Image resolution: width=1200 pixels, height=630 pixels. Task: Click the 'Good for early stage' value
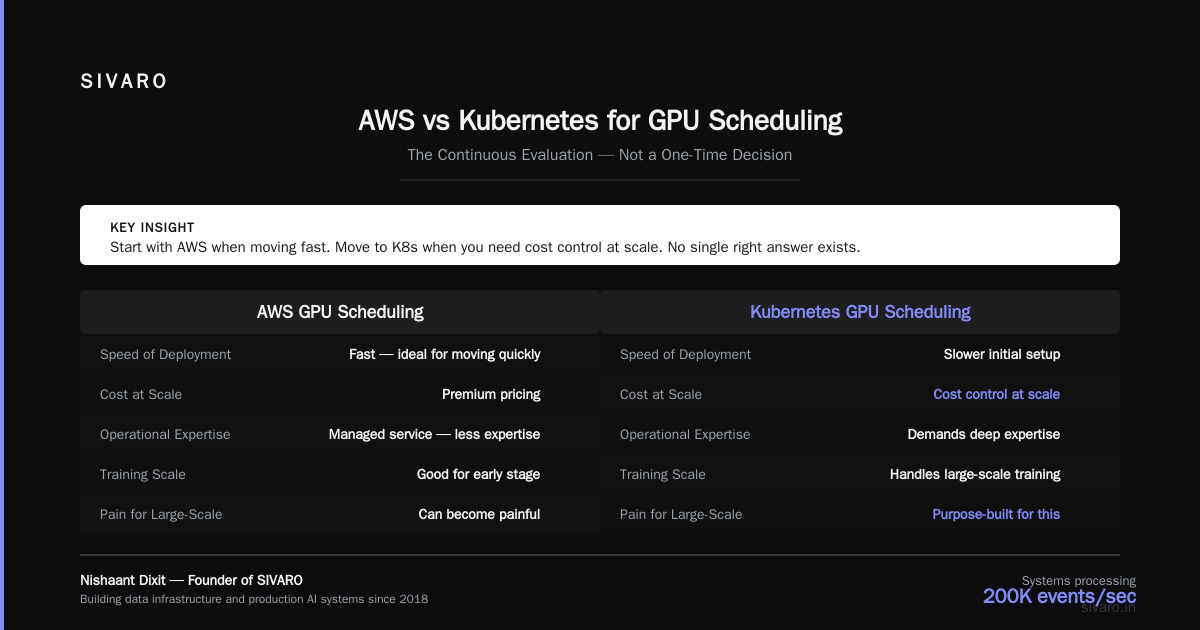coord(478,474)
